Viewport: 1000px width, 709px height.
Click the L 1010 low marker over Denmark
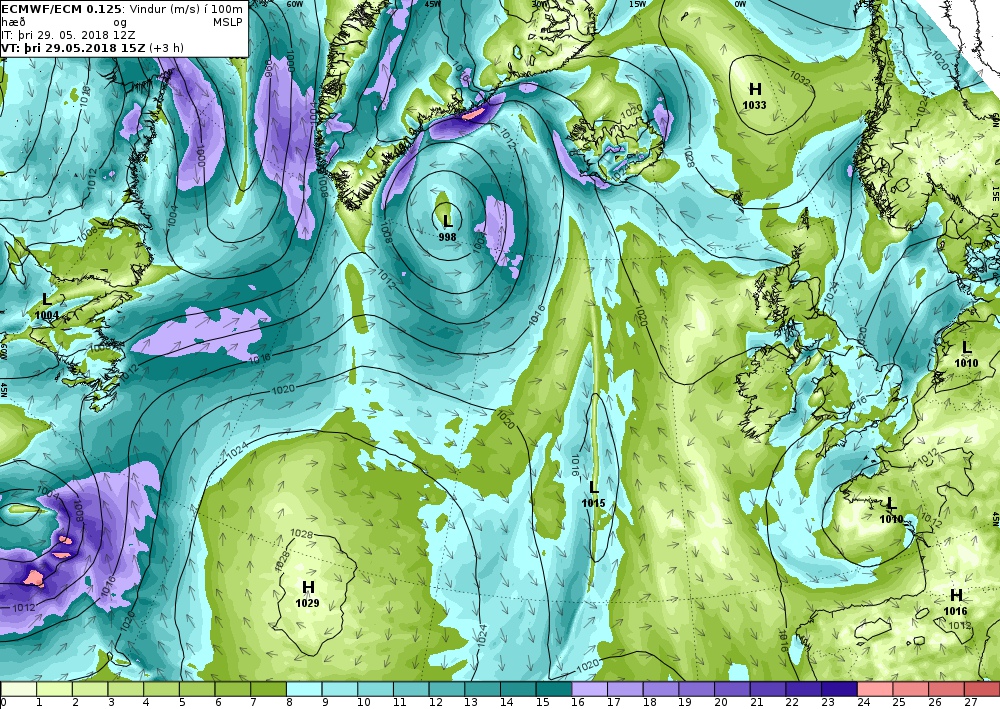pos(966,354)
